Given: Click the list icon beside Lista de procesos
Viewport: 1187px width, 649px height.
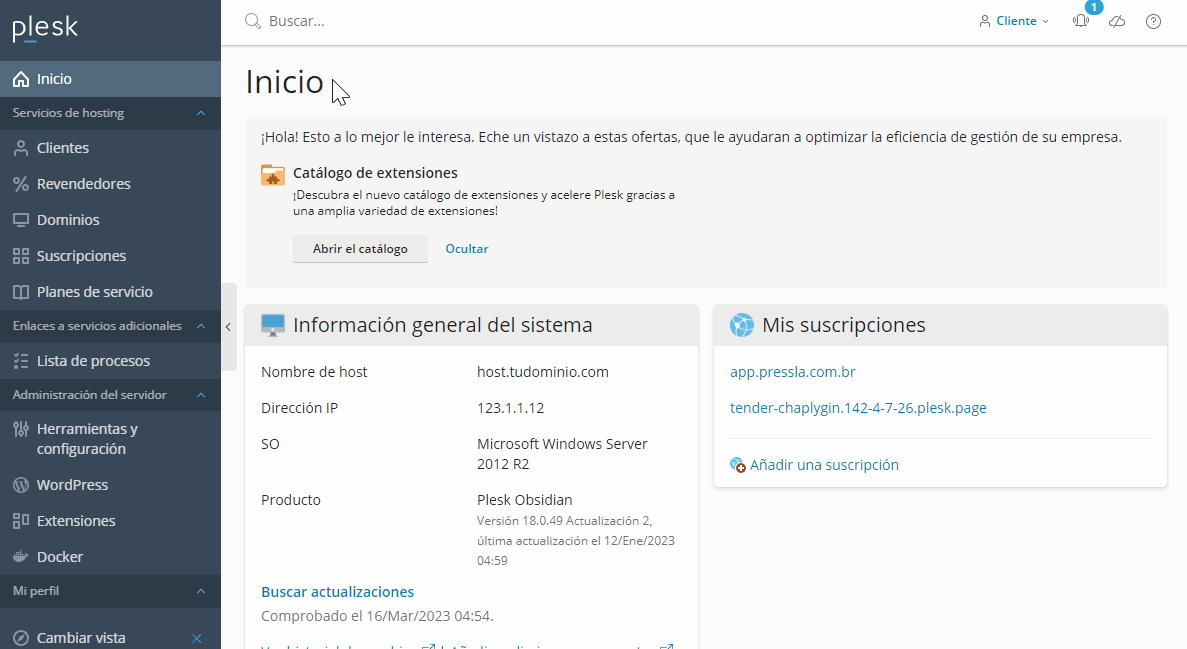Looking at the screenshot, I should click(21, 361).
